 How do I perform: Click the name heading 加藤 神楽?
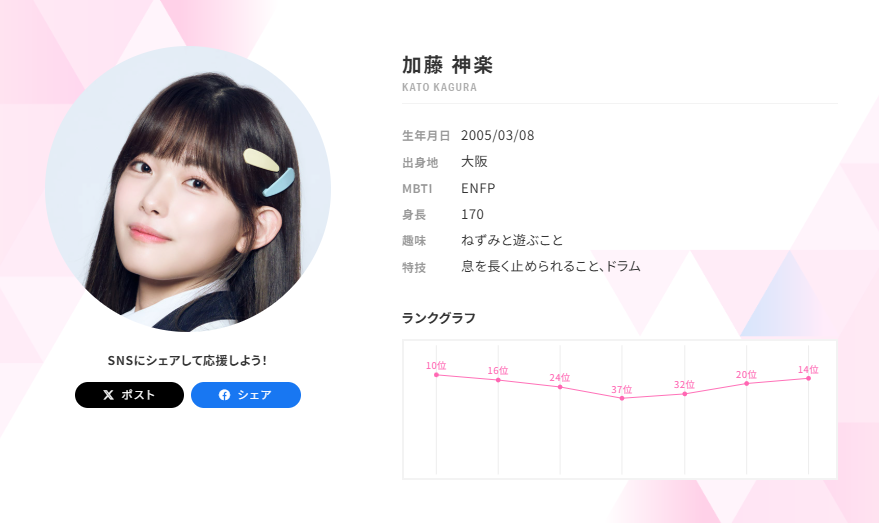pos(447,65)
